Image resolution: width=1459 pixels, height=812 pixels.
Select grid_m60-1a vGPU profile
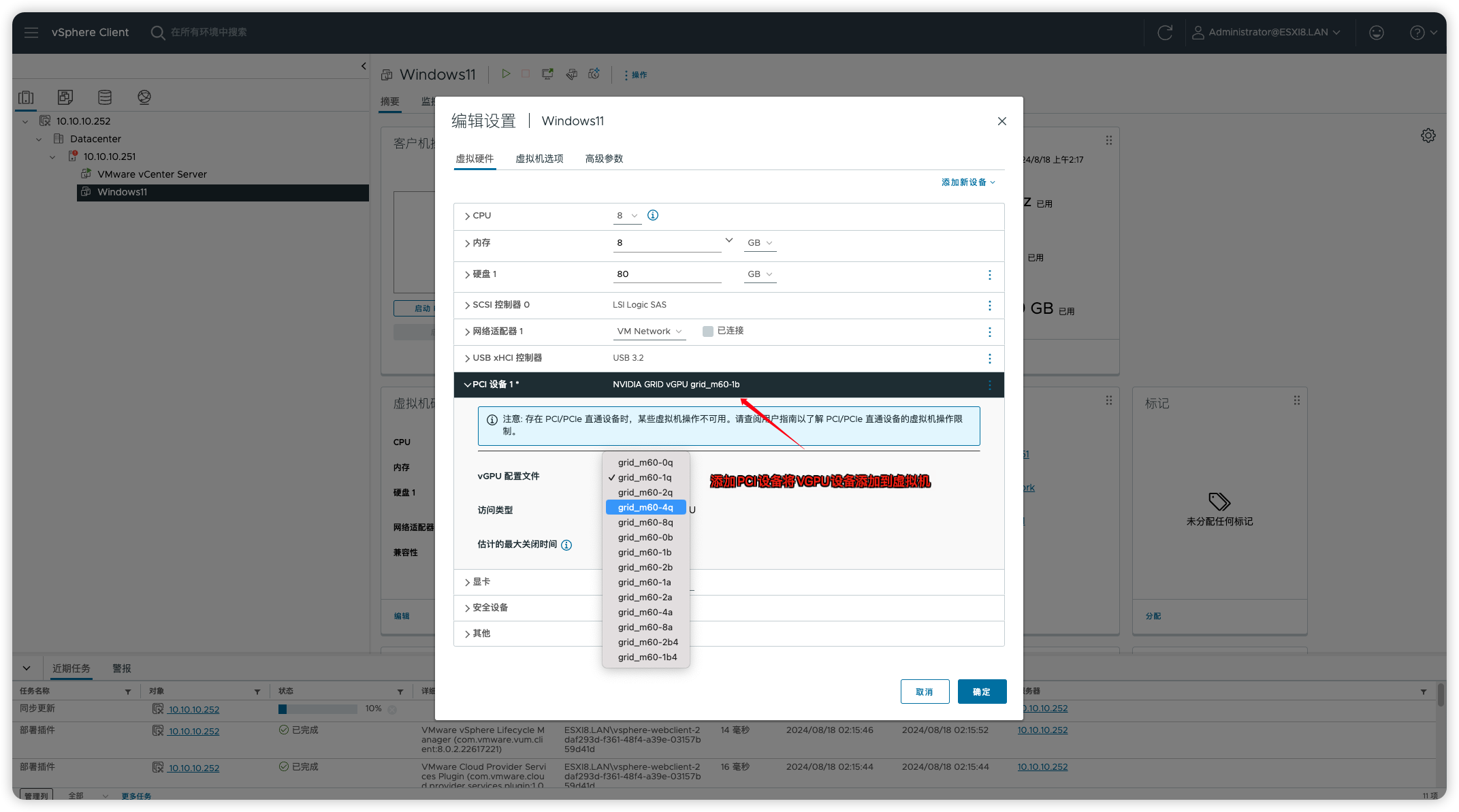(645, 583)
